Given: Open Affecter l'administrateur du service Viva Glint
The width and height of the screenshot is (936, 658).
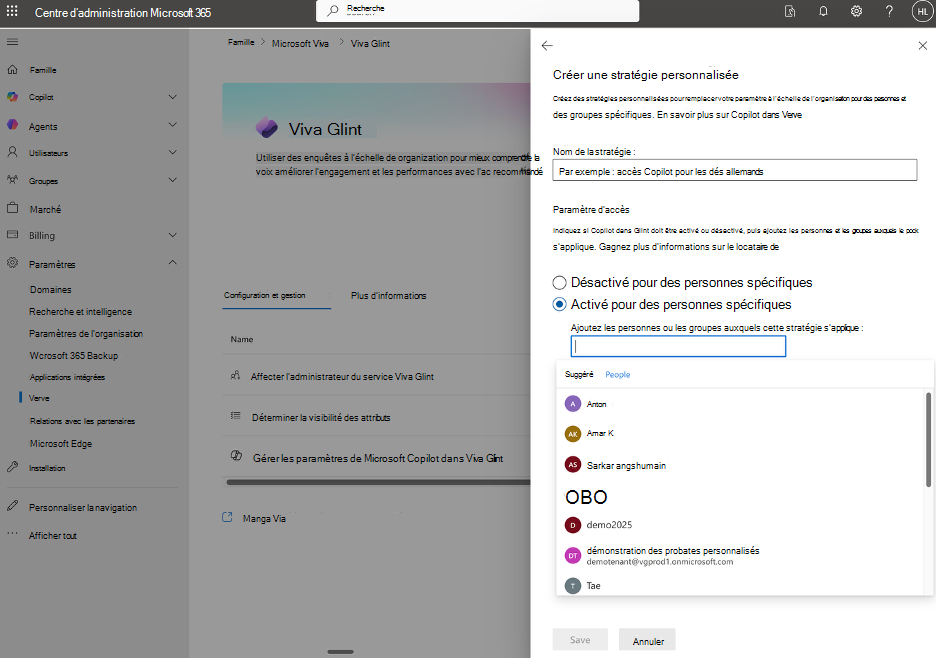Looking at the screenshot, I should click(x=342, y=377).
